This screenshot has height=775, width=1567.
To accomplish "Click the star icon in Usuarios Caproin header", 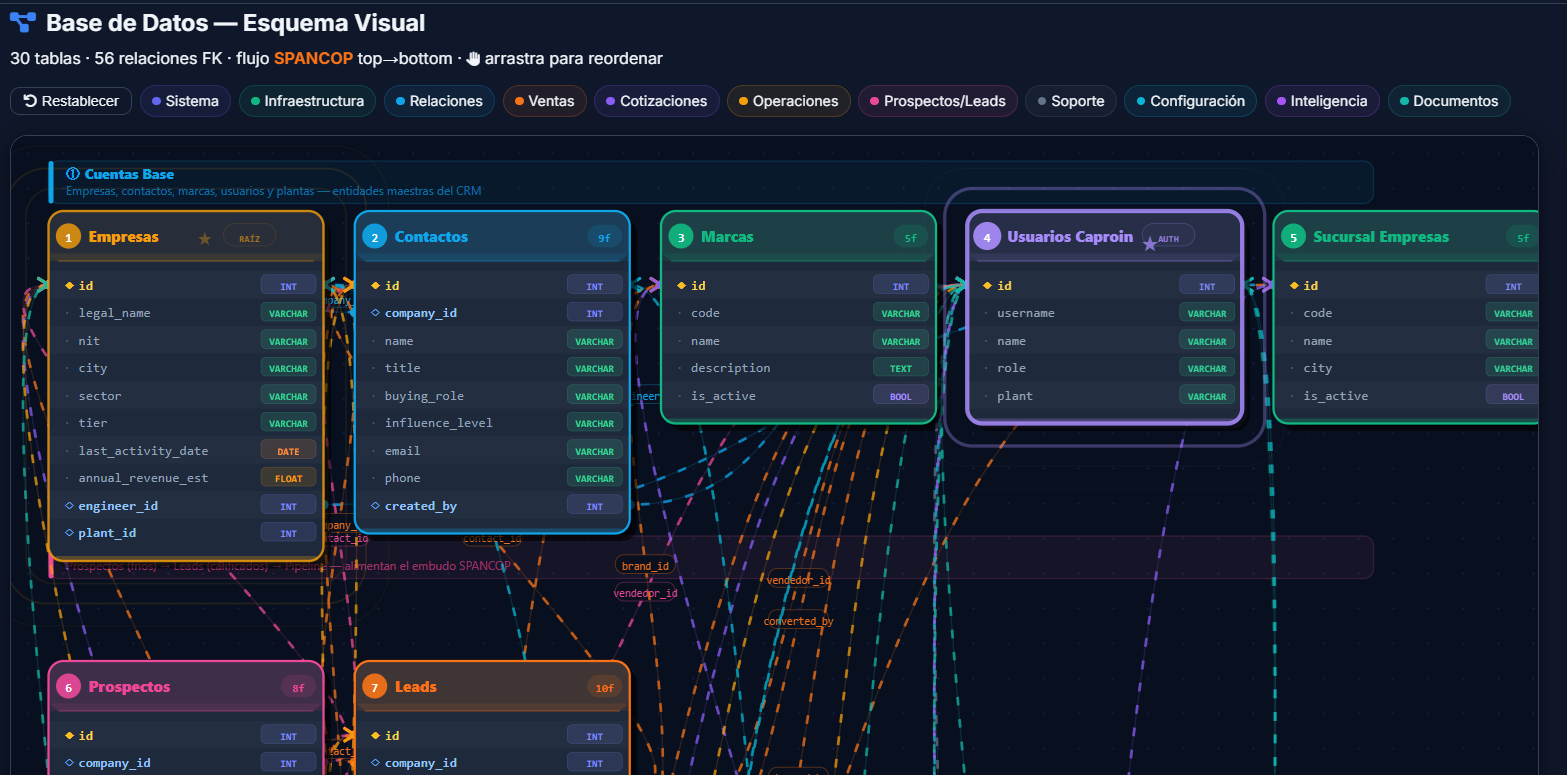I will coord(1150,244).
